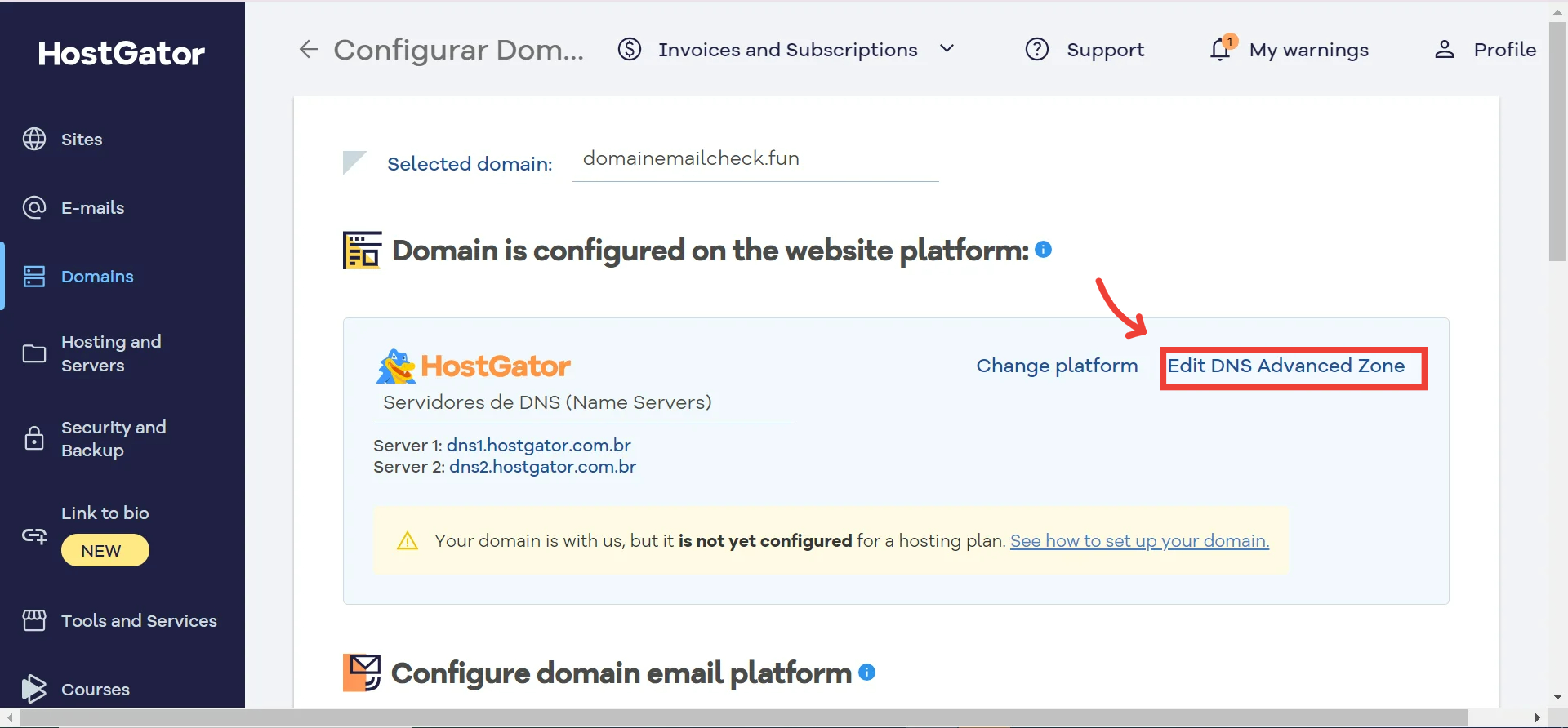The width and height of the screenshot is (1568, 728).
Task: Click the scroll left arrow
Action: click(x=10, y=718)
